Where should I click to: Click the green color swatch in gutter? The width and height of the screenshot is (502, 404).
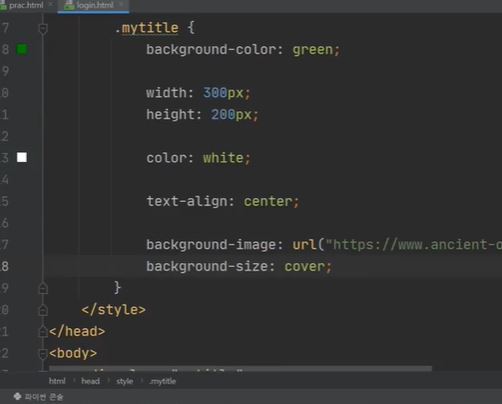(x=22, y=50)
